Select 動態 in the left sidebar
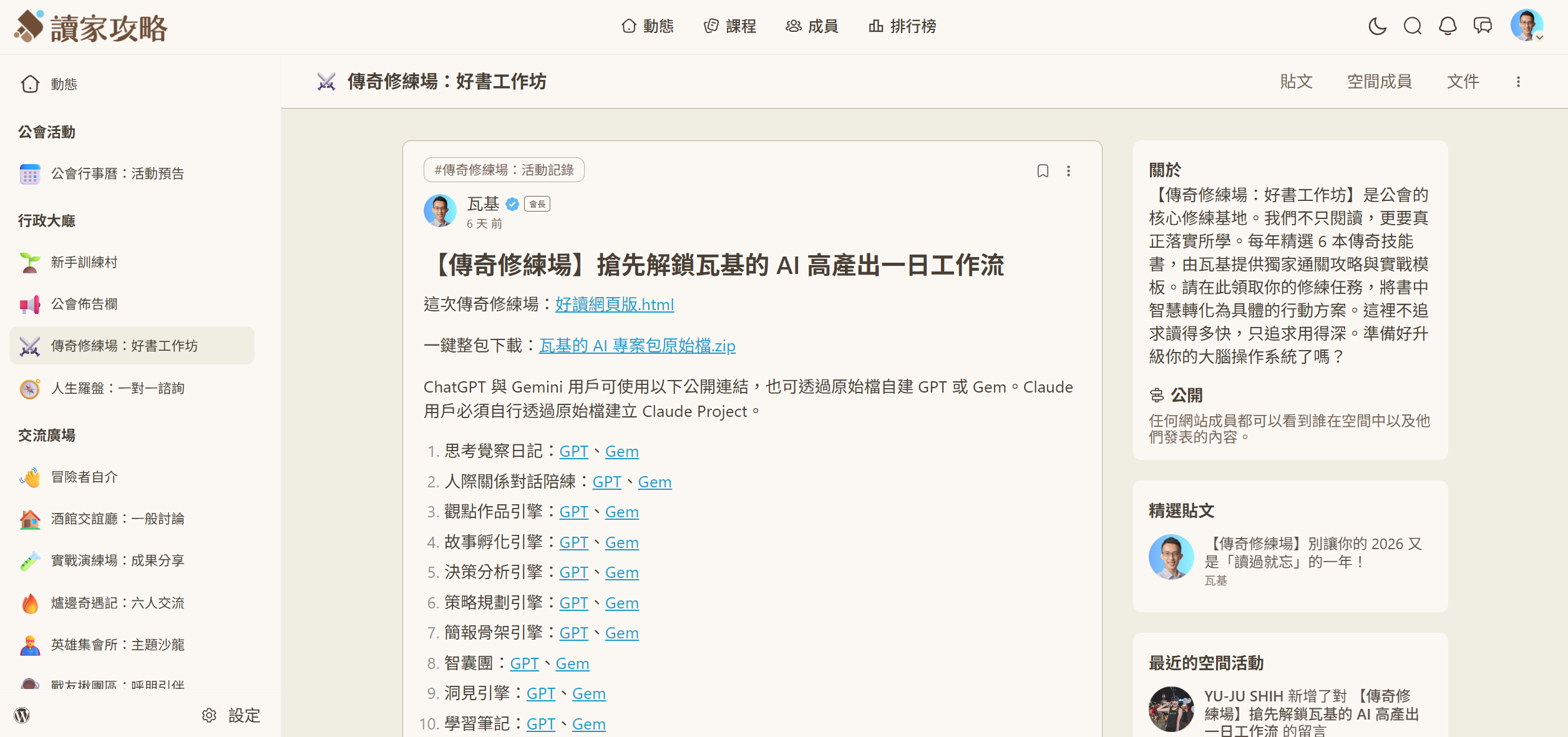 pyautogui.click(x=132, y=84)
